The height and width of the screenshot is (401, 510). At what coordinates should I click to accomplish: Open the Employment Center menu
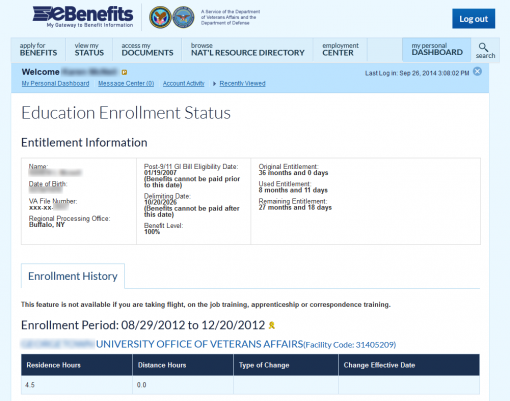[x=340, y=50]
